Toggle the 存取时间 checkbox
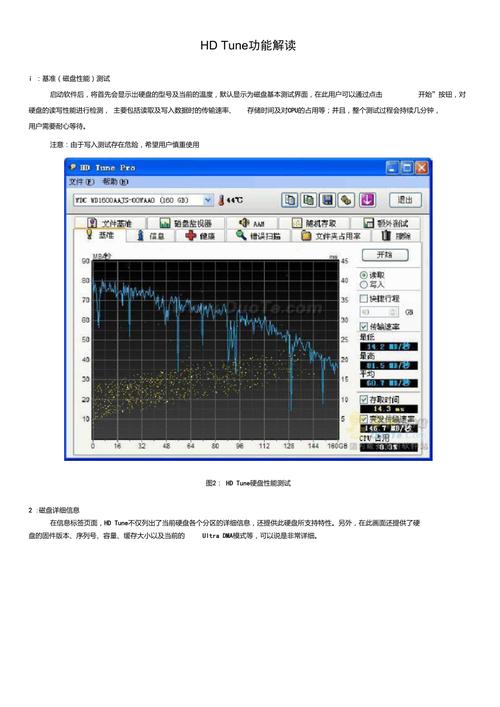Viewport: 500px width, 707px height. [363, 399]
